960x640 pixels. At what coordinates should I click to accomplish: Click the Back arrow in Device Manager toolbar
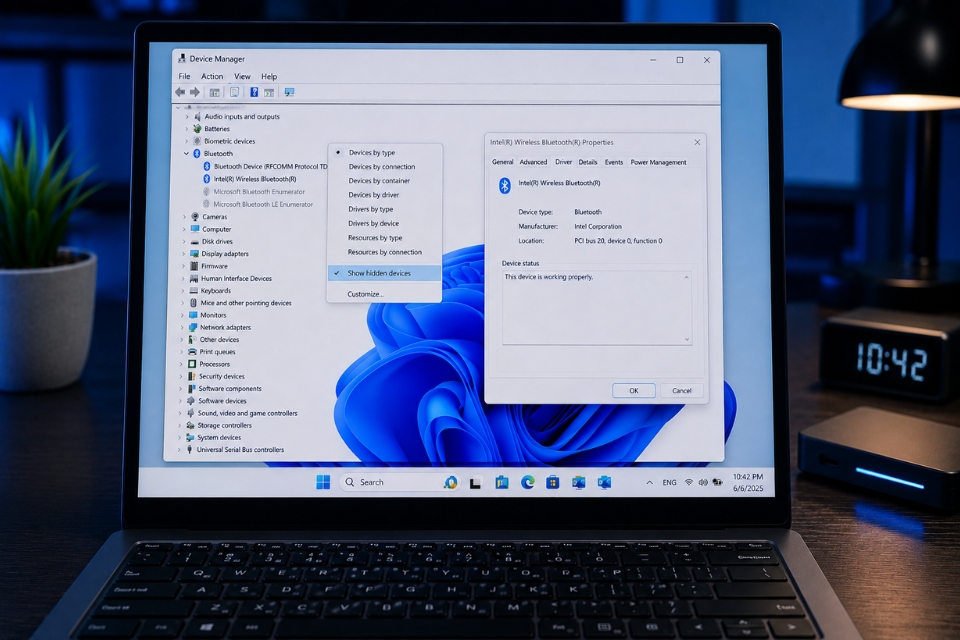coord(180,92)
